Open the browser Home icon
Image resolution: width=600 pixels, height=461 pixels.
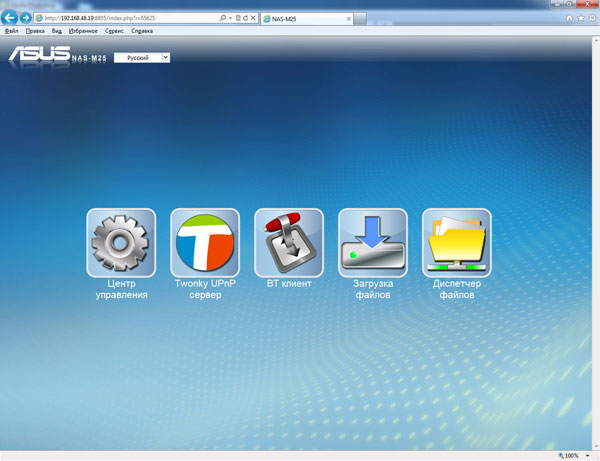click(x=569, y=18)
